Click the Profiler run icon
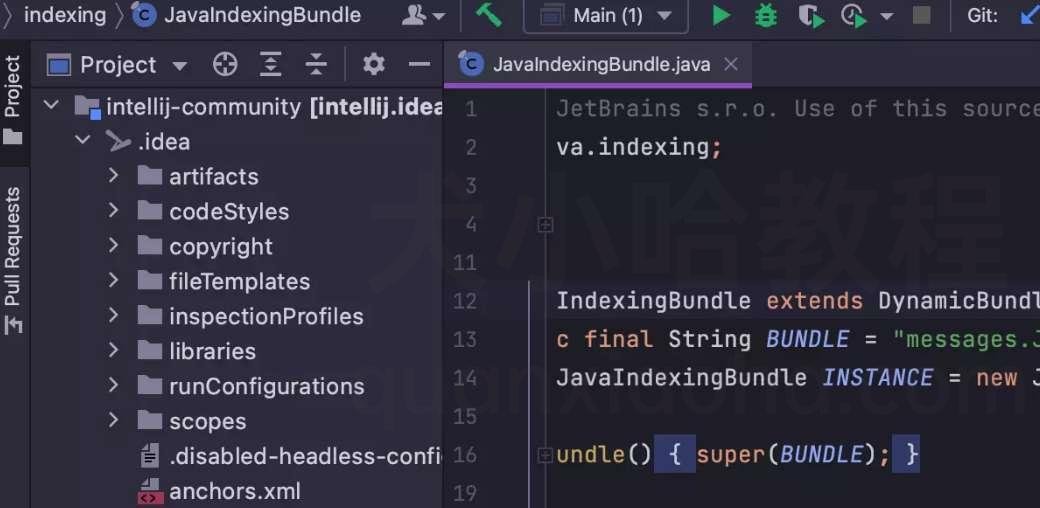Viewport: 1040px width, 508px height. [854, 15]
